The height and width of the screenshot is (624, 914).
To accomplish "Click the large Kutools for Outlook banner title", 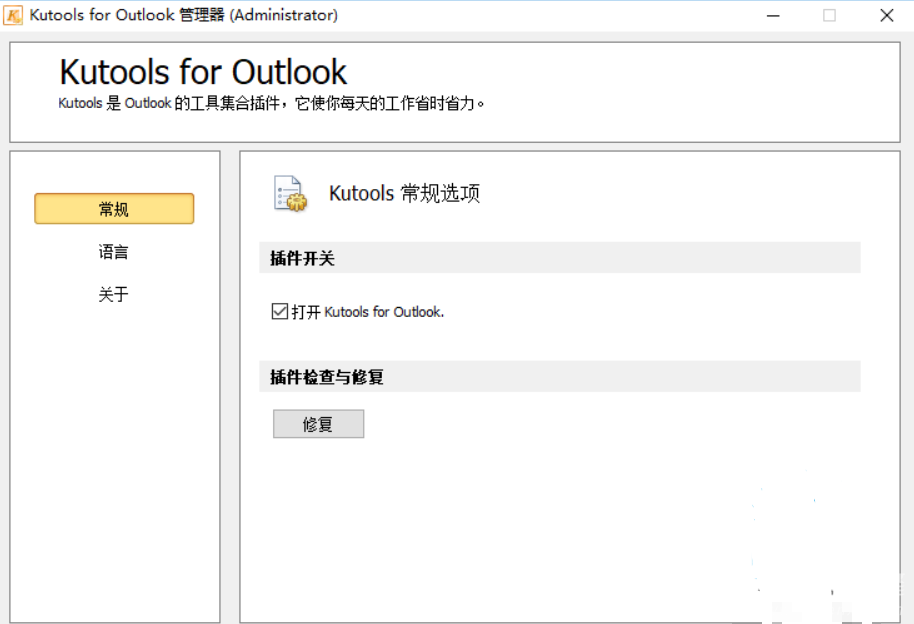I will [x=203, y=72].
